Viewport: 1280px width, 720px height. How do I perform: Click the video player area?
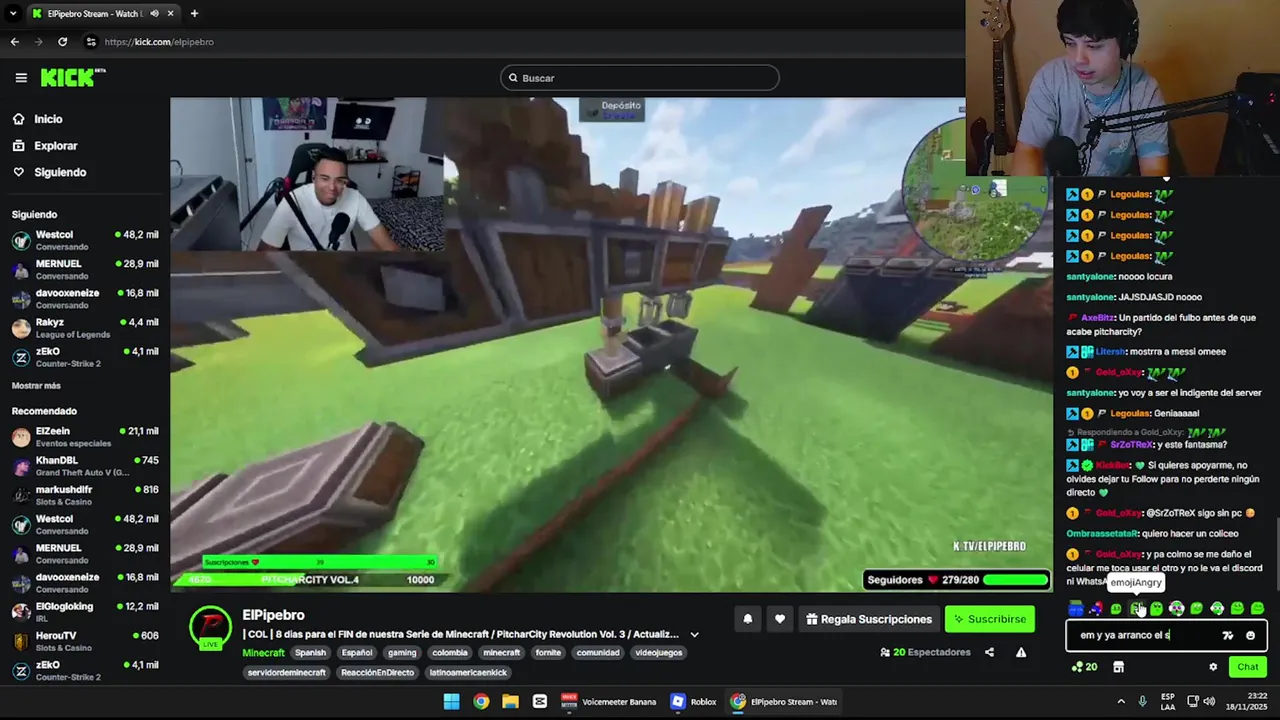tap(611, 344)
